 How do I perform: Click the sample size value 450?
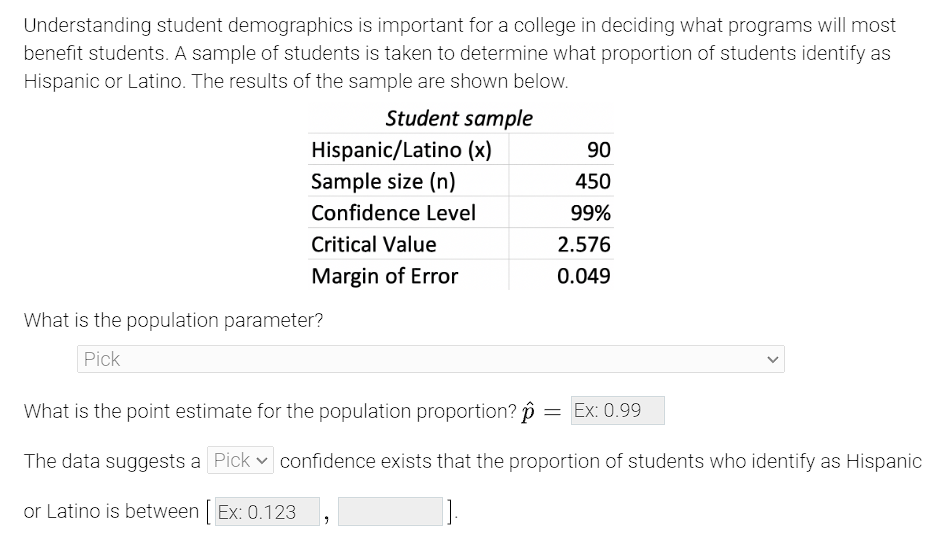pos(593,182)
